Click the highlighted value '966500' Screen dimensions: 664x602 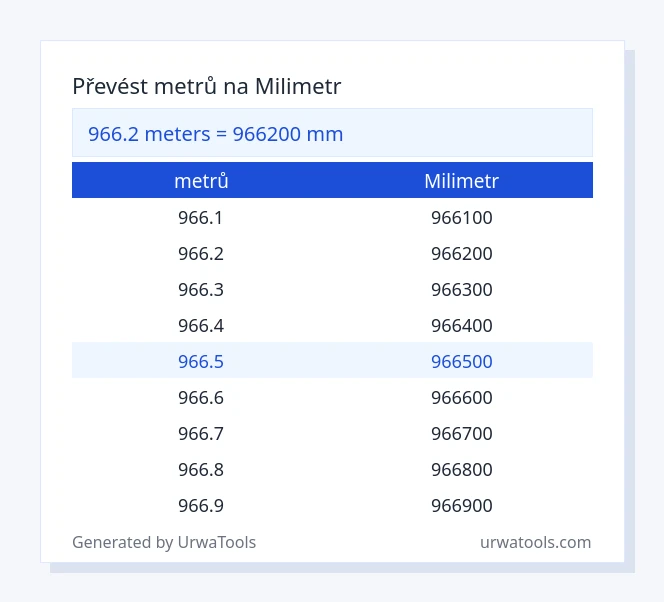(x=462, y=362)
